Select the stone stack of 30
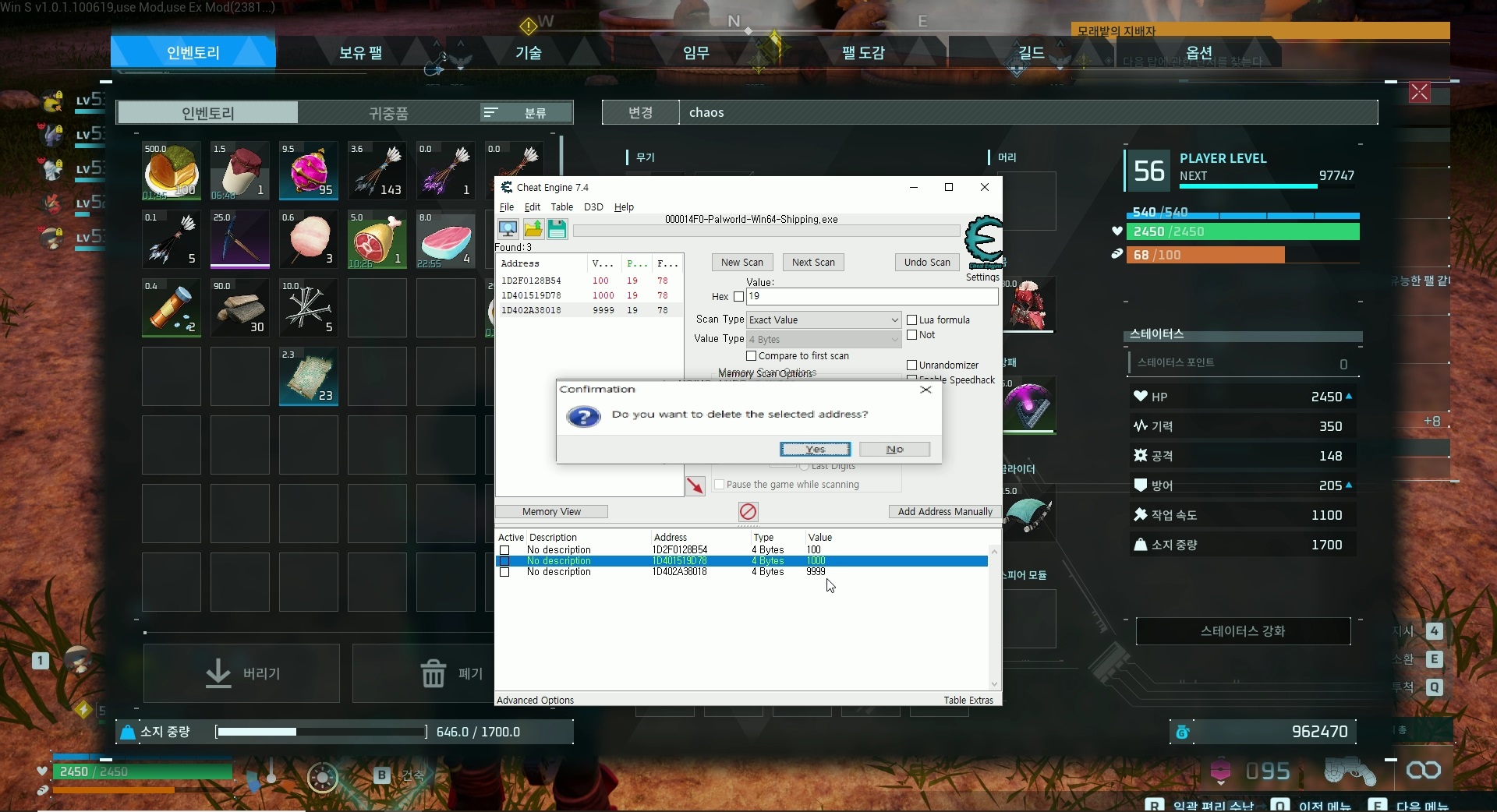1497x812 pixels. (240, 308)
